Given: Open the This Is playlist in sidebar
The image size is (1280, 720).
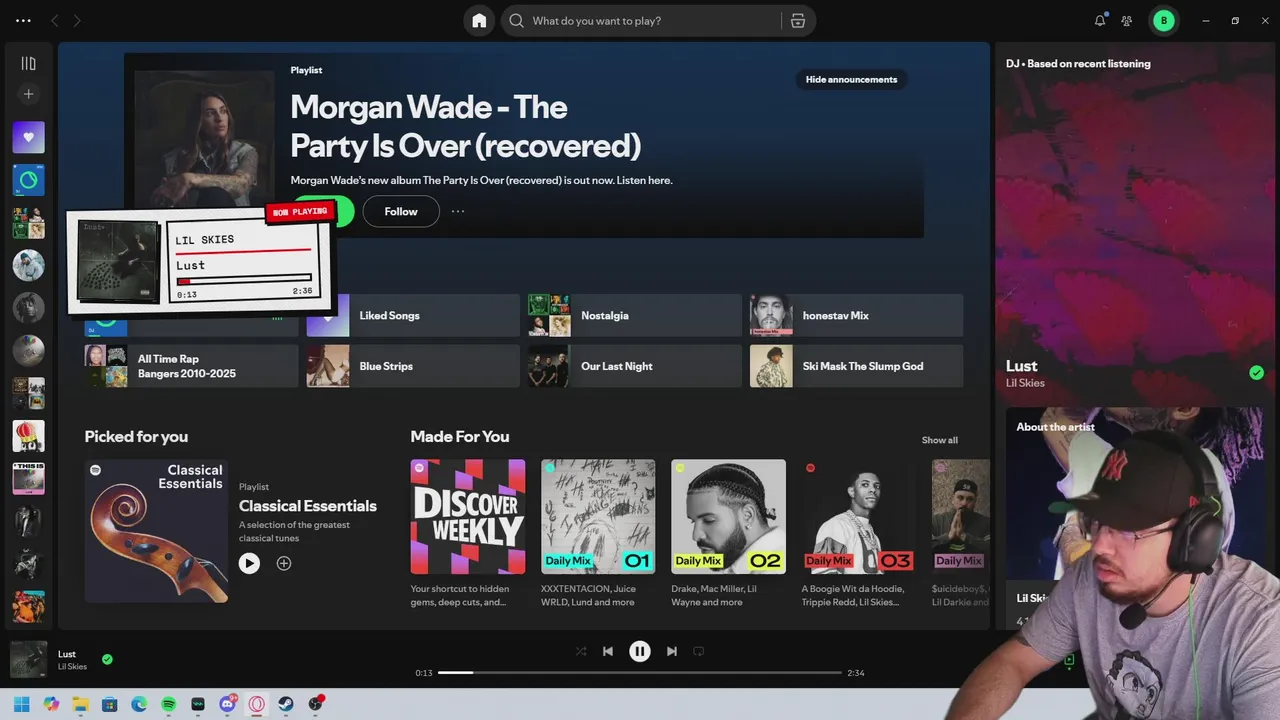Looking at the screenshot, I should 28,478.
